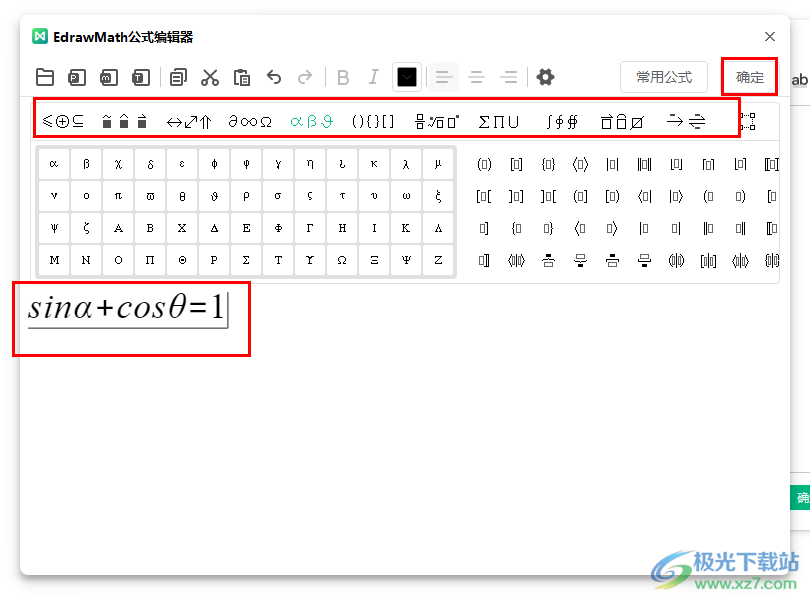This screenshot has width=810, height=600.
Task: Insert capital Theta Θ
Action: 182,260
